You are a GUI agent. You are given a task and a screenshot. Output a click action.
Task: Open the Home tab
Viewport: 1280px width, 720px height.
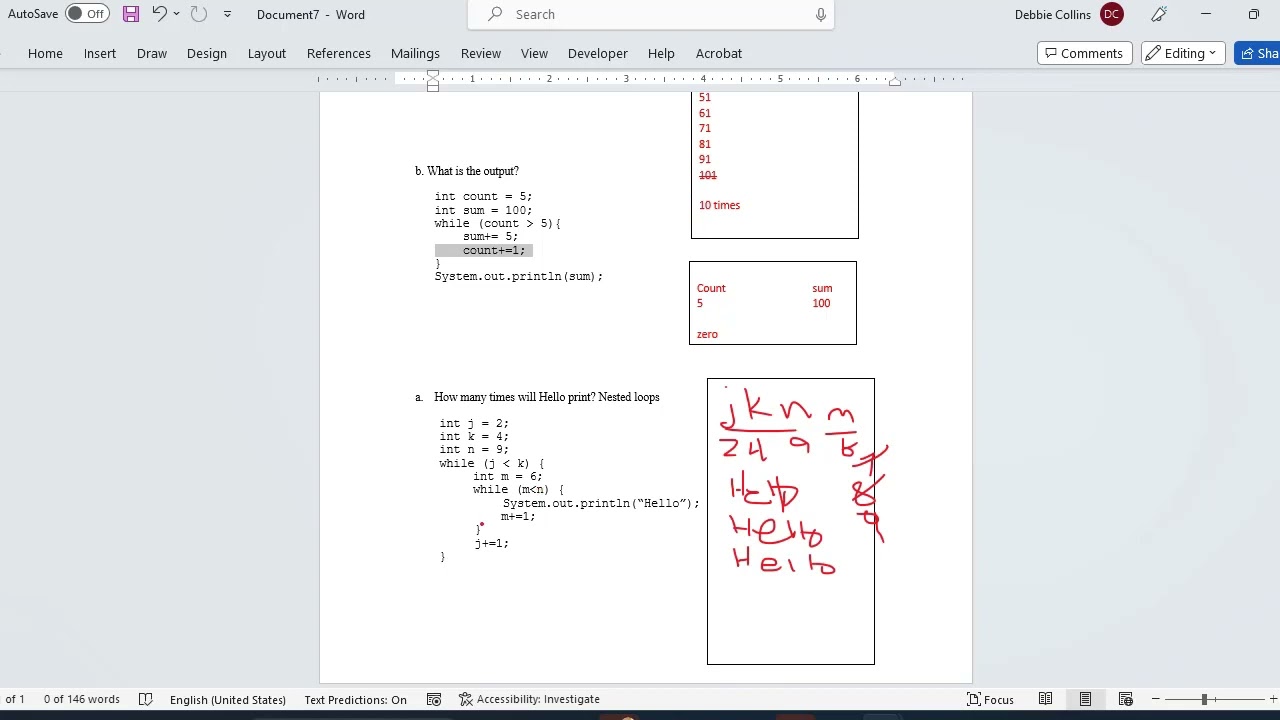[45, 53]
